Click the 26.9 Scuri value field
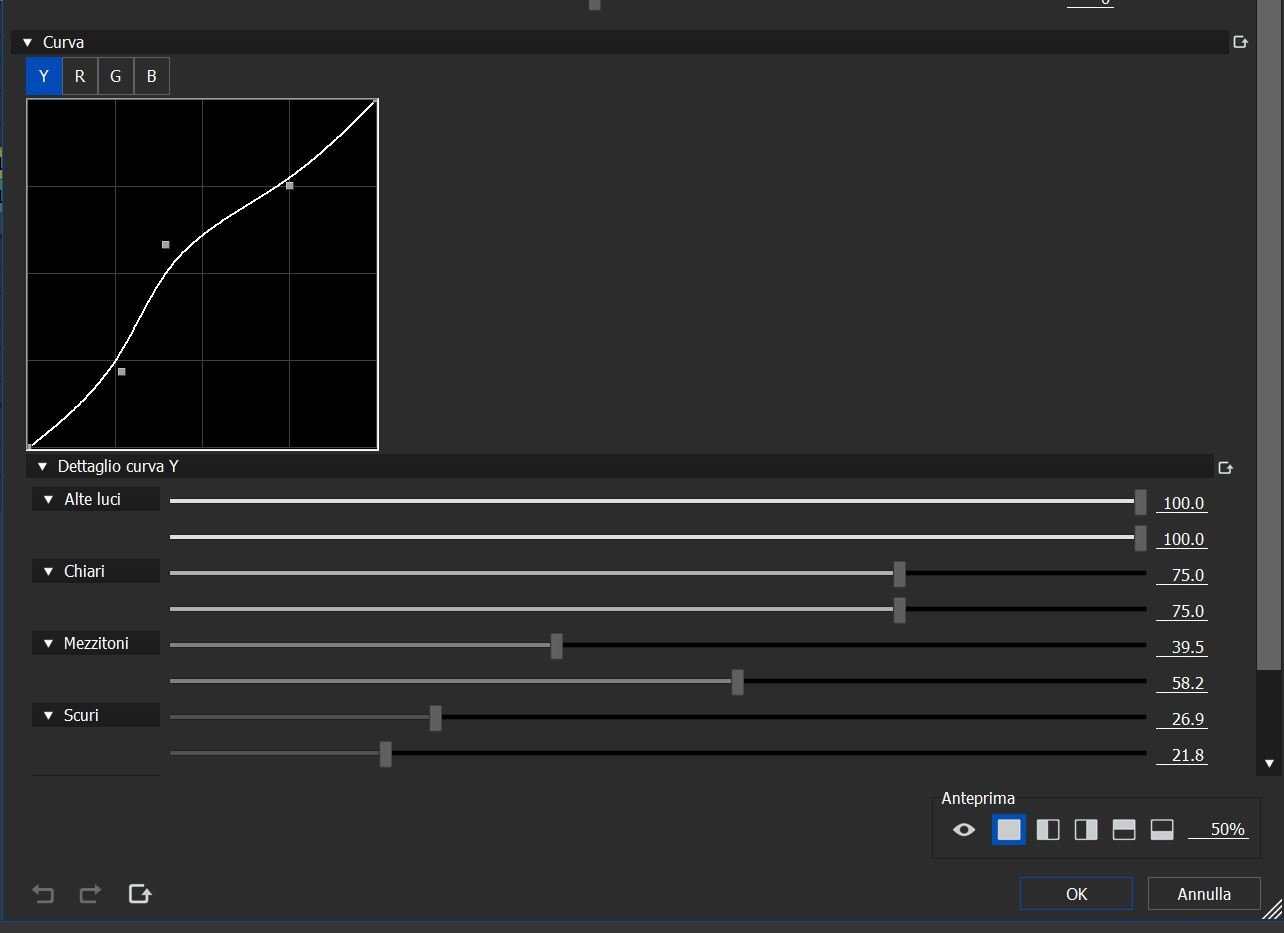The width and height of the screenshot is (1284, 933). 1182,720
